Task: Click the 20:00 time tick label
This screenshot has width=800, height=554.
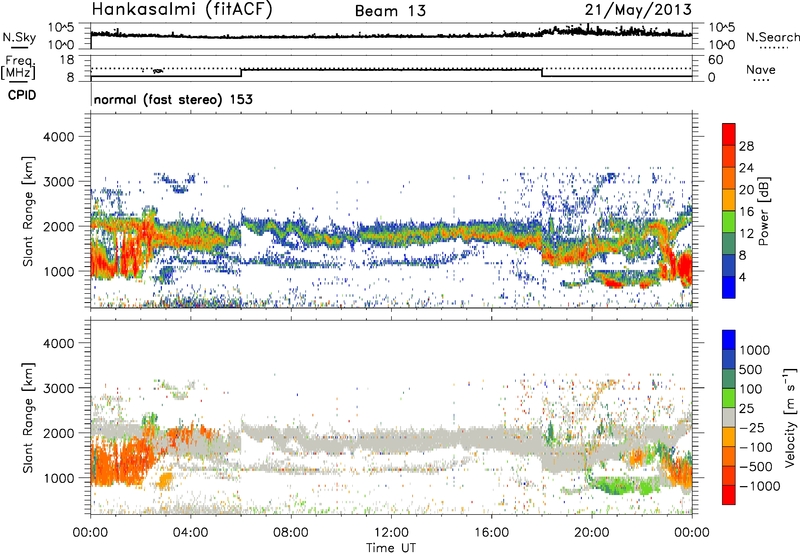Action: point(592,533)
